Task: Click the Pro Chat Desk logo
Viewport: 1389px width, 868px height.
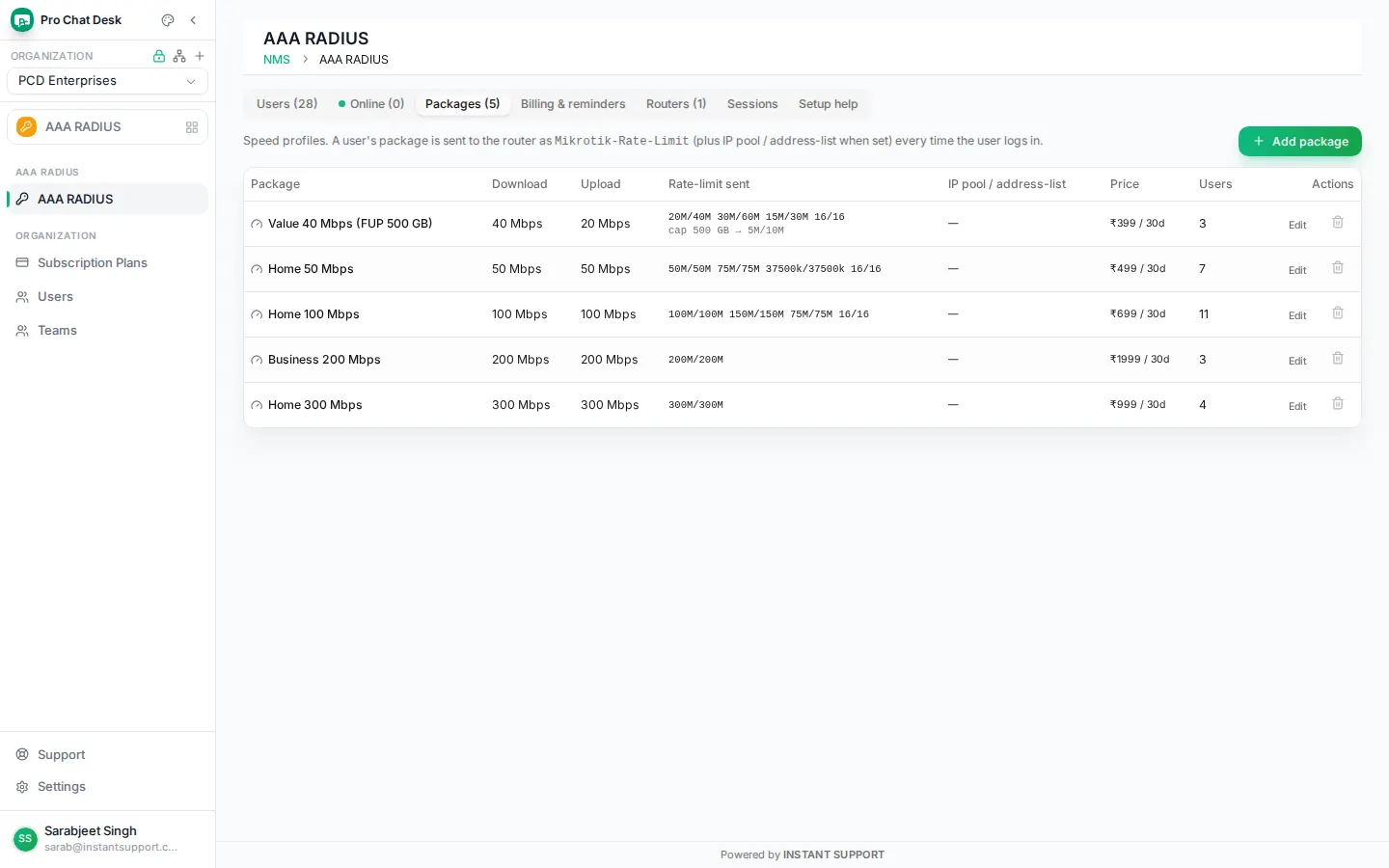Action: pyautogui.click(x=22, y=20)
